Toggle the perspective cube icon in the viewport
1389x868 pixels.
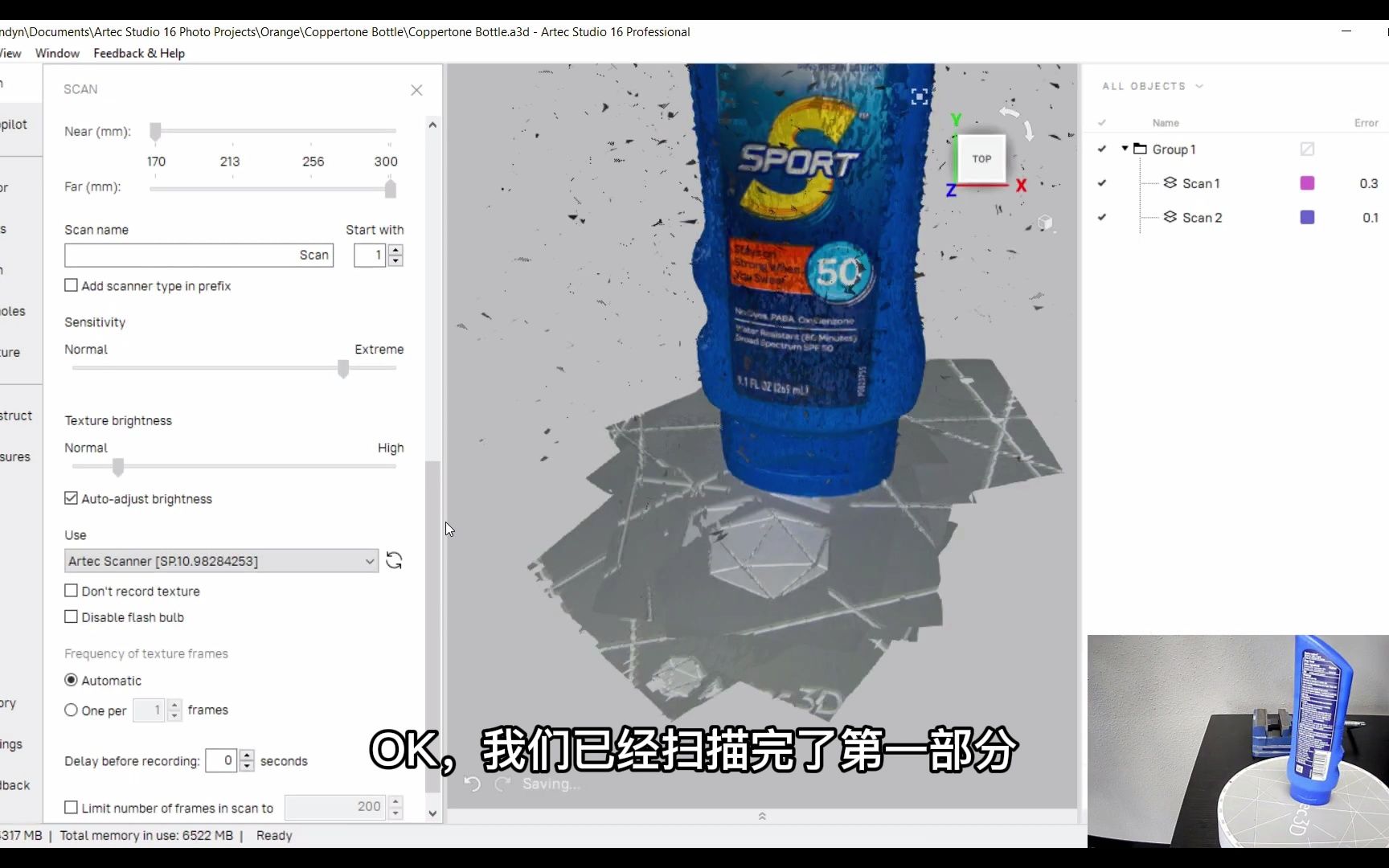click(x=1044, y=223)
